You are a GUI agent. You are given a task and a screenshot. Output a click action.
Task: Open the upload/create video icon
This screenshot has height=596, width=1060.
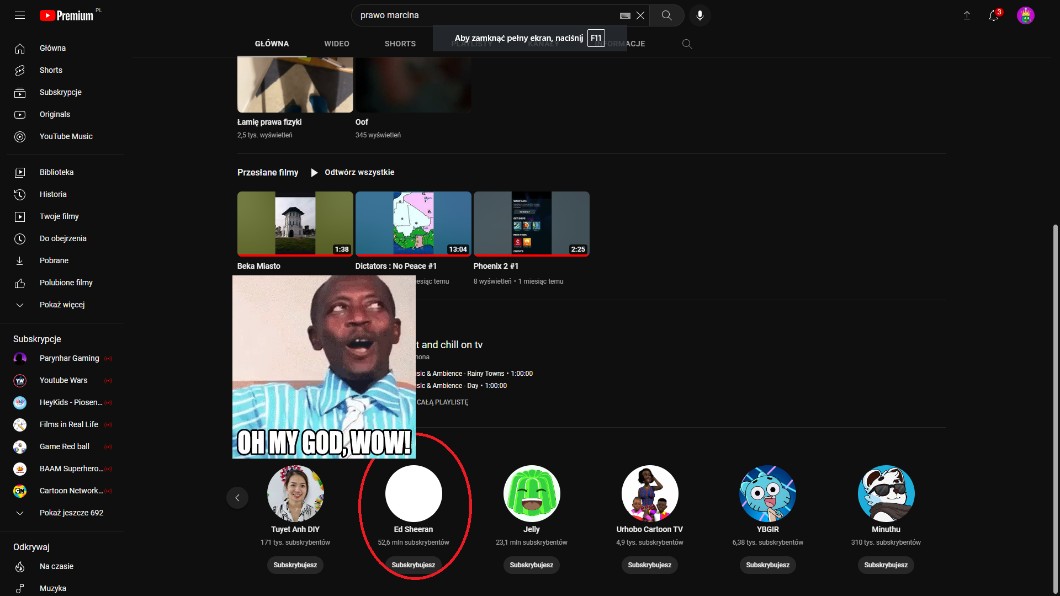pyautogui.click(x=967, y=16)
